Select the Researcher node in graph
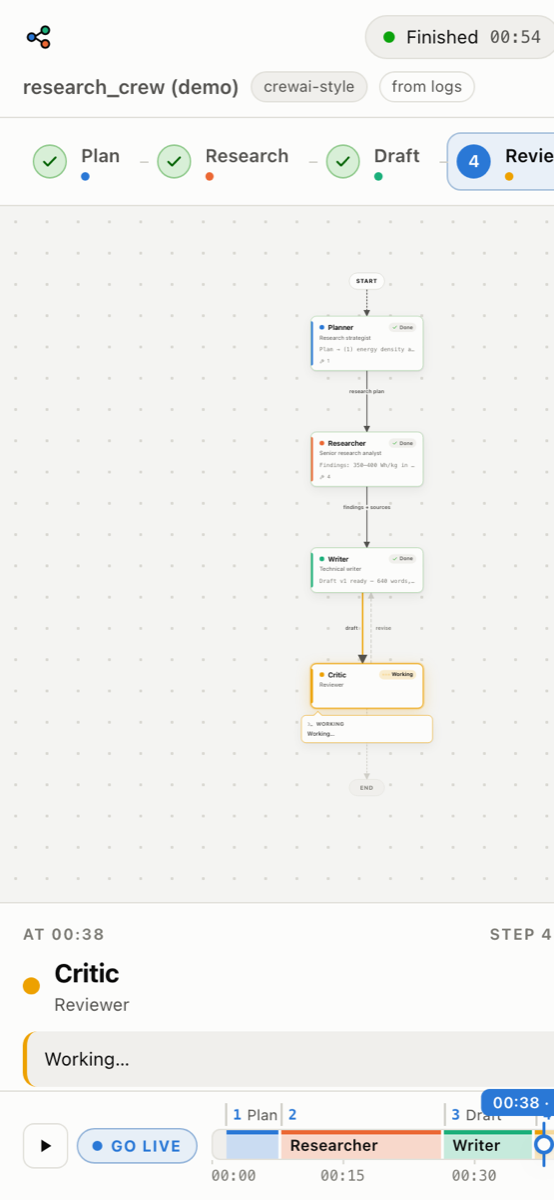This screenshot has width=554, height=1200. [367, 459]
